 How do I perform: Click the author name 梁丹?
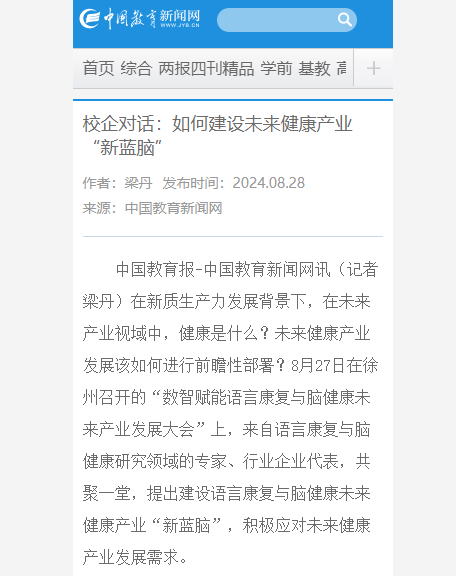pyautogui.click(x=138, y=183)
